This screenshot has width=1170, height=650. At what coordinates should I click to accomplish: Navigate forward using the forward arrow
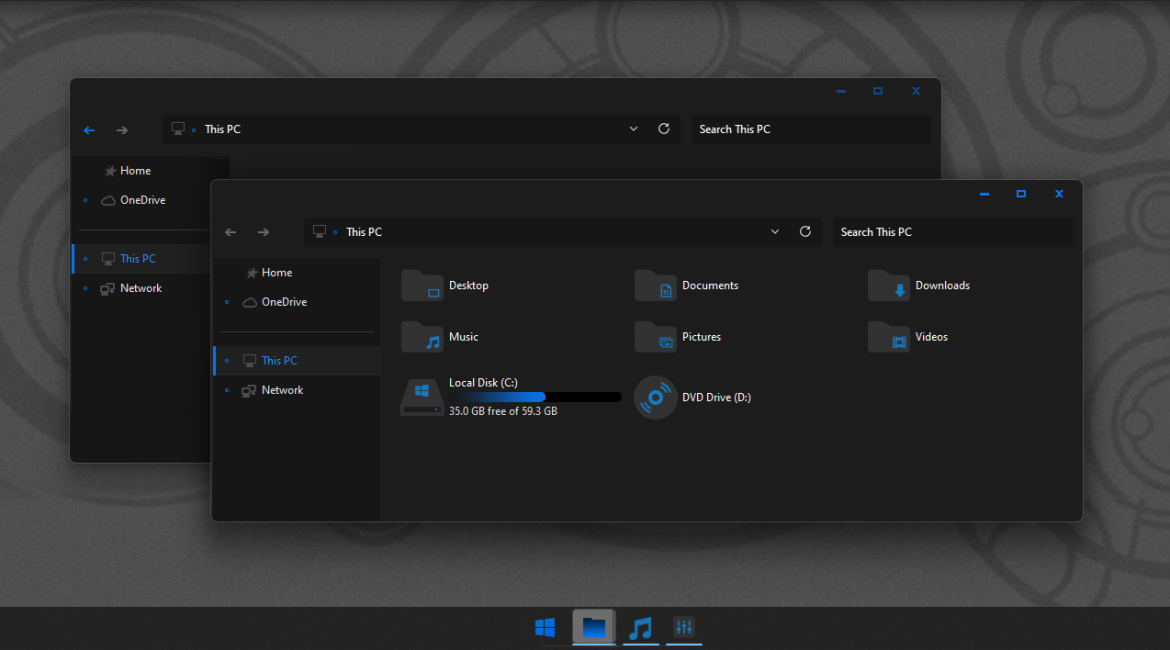(x=263, y=231)
